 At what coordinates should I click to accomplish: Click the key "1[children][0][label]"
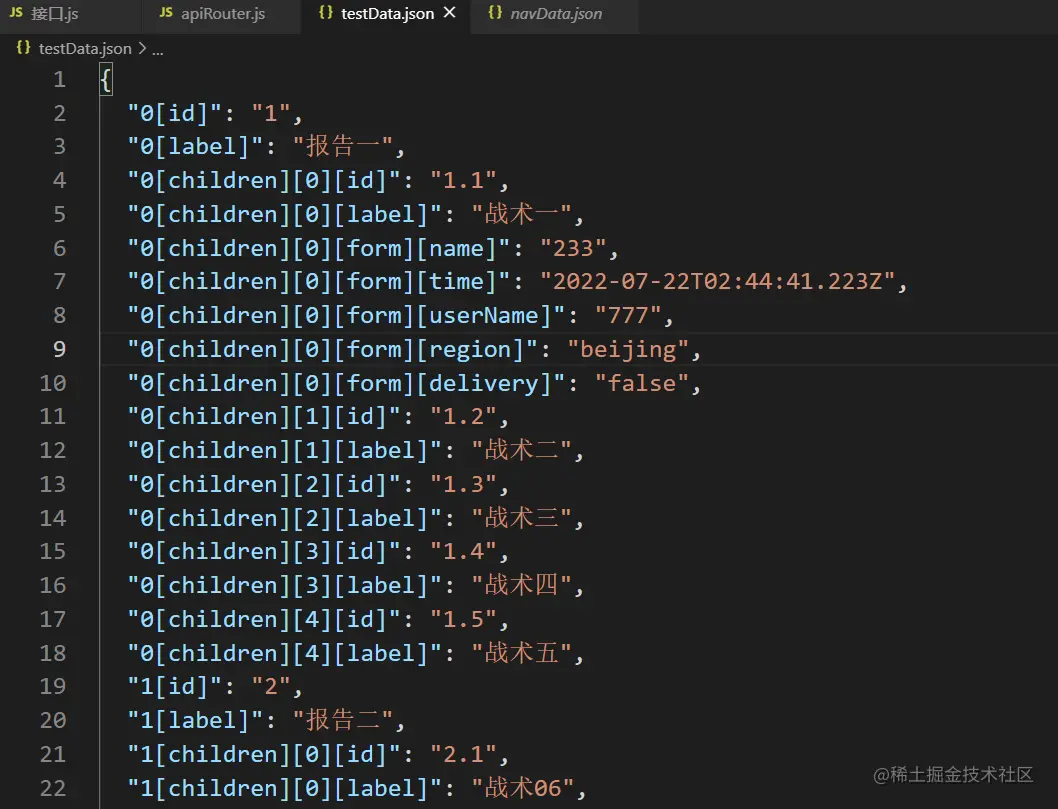[285, 787]
